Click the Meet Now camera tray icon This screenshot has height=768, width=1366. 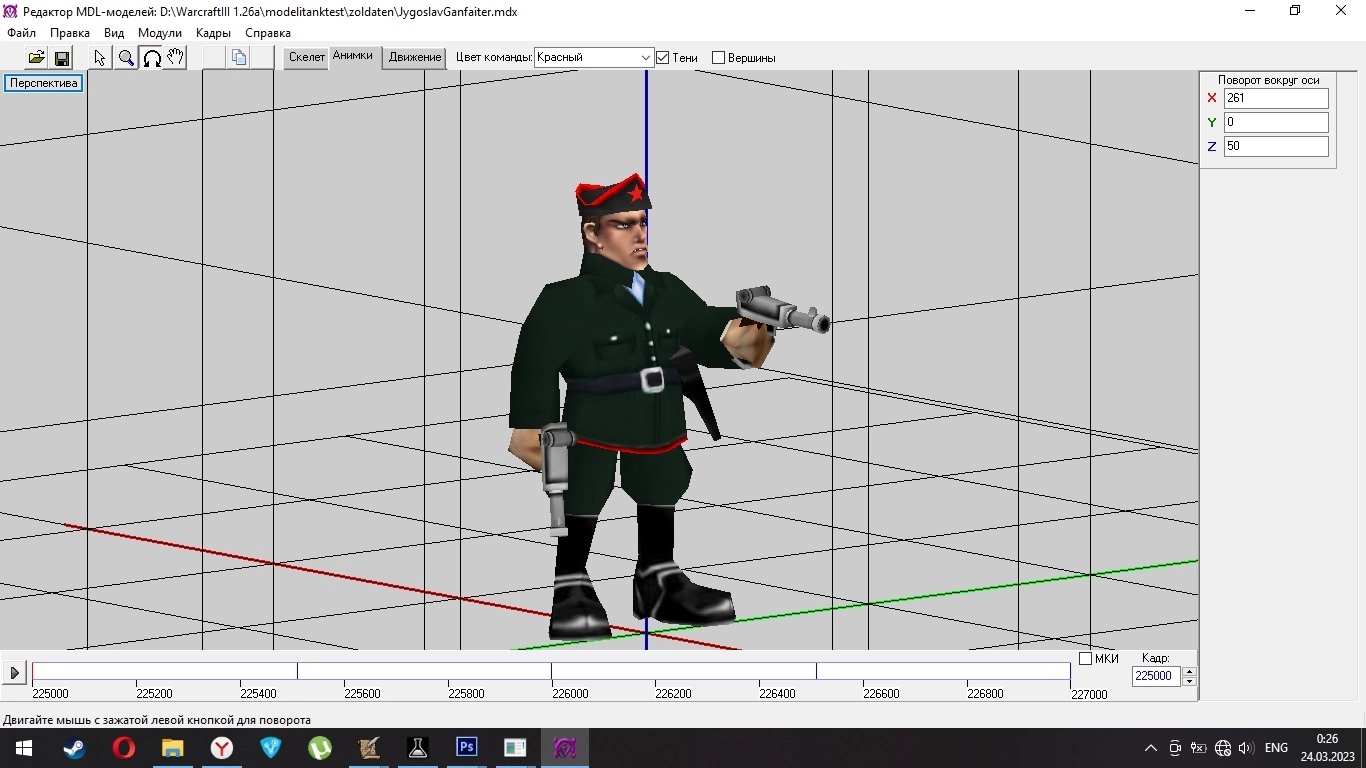point(1175,748)
